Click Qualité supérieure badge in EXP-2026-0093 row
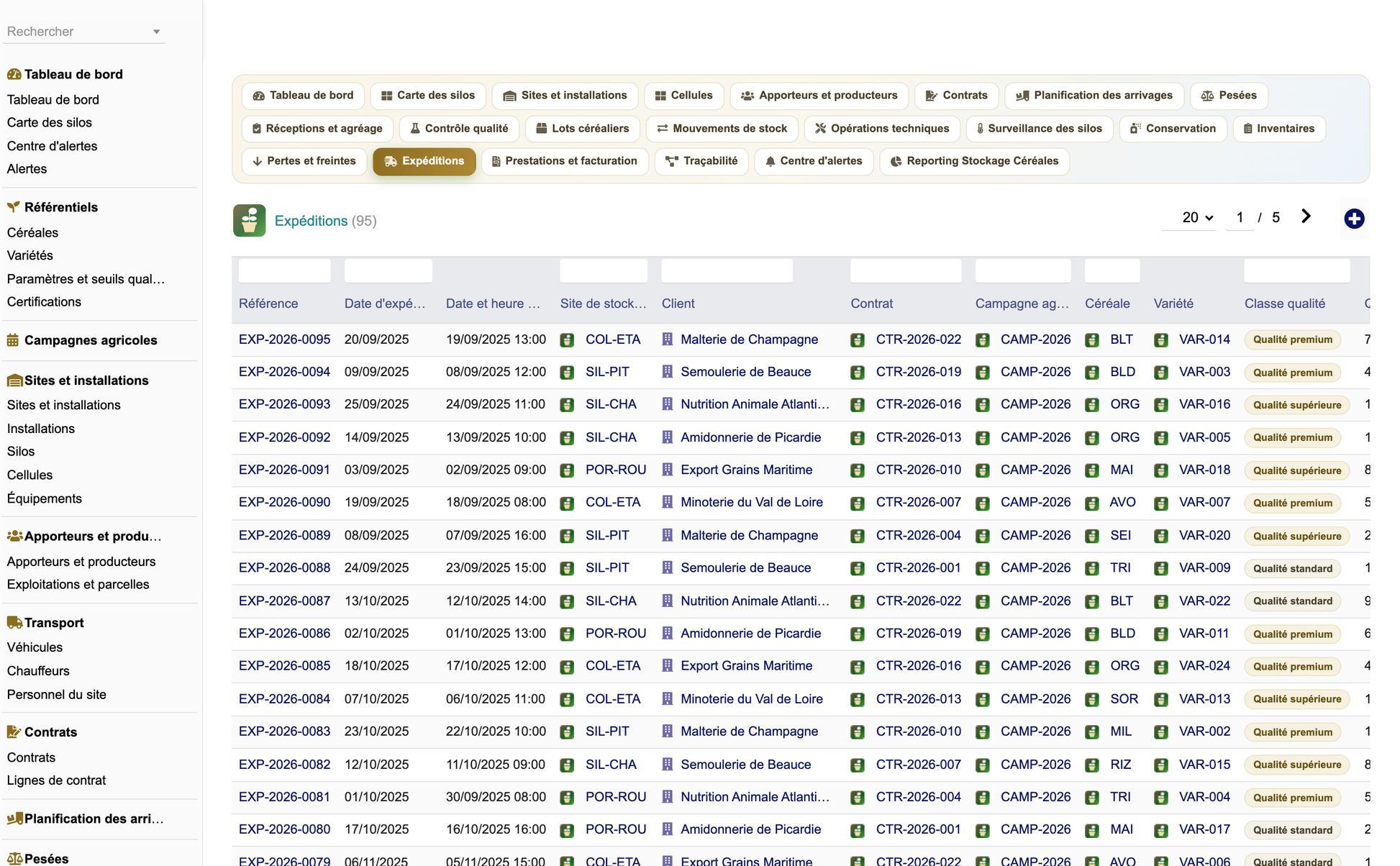The height and width of the screenshot is (866, 1400). point(1296,405)
